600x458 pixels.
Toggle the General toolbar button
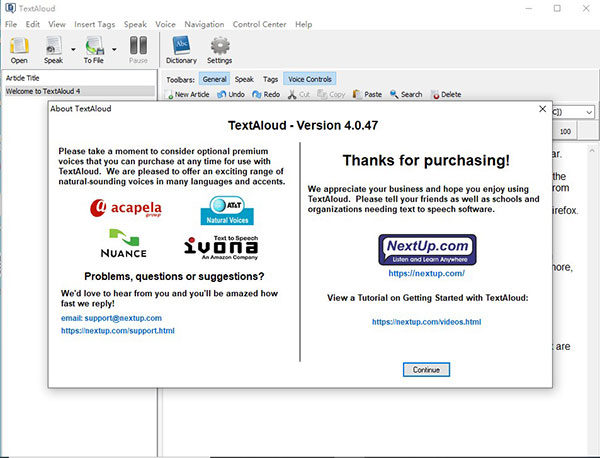(x=214, y=79)
